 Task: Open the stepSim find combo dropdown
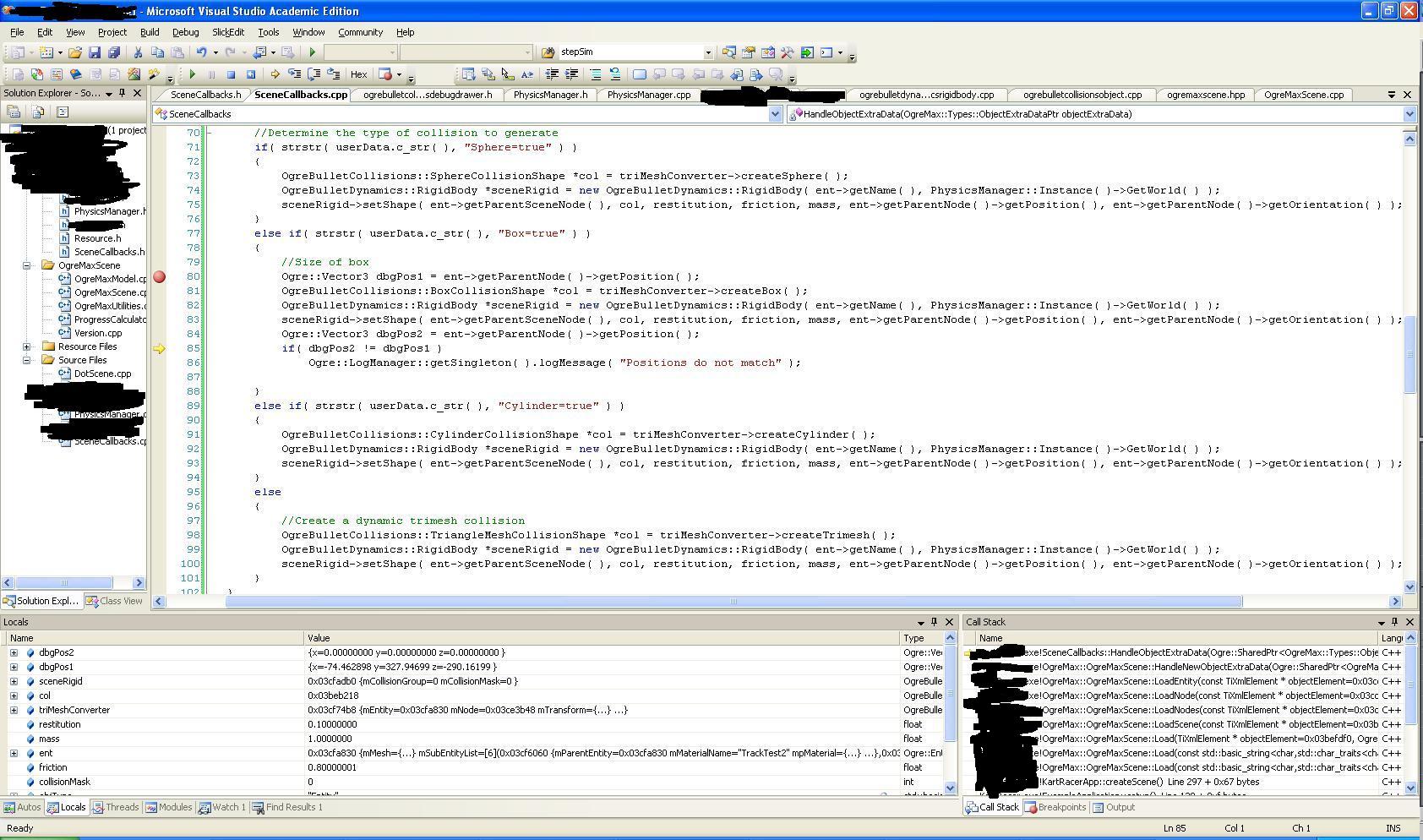click(x=708, y=52)
